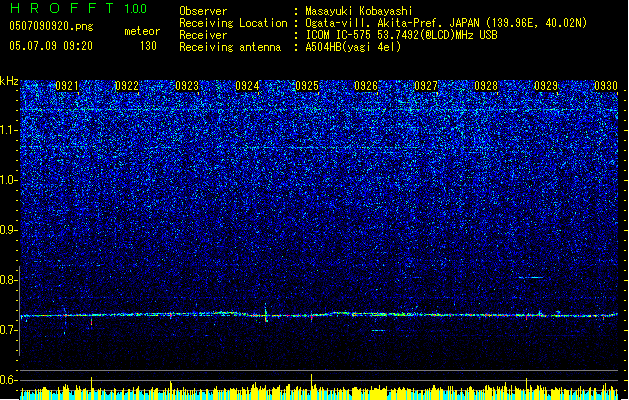This screenshot has height=400, width=629.
Task: Click the Receiver label
Action: click(203, 35)
